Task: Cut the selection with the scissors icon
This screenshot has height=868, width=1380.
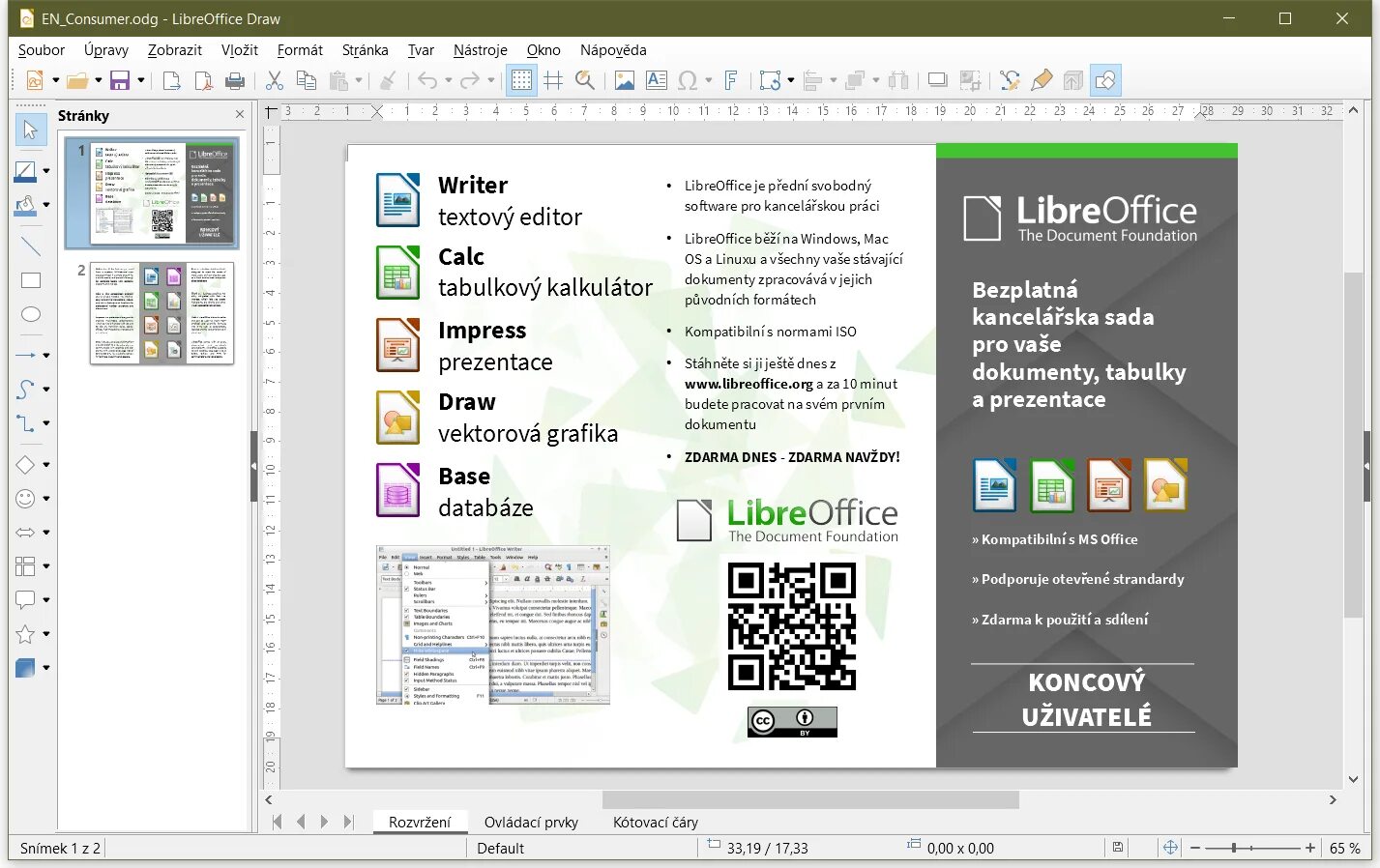Action: click(x=275, y=81)
